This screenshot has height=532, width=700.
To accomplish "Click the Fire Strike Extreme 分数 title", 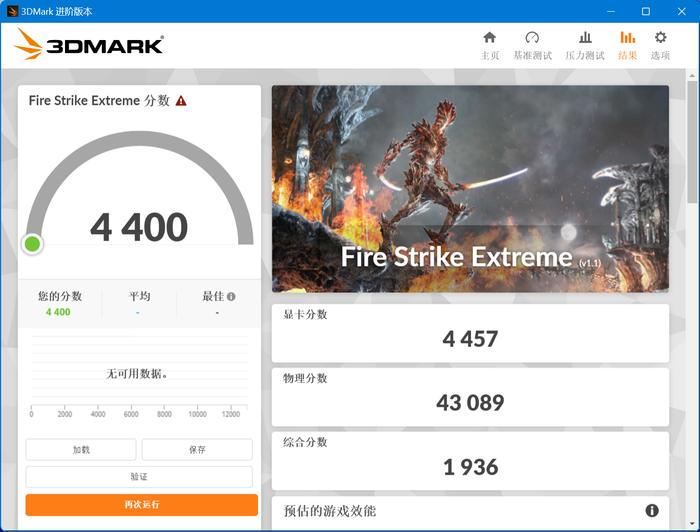I will [x=99, y=100].
